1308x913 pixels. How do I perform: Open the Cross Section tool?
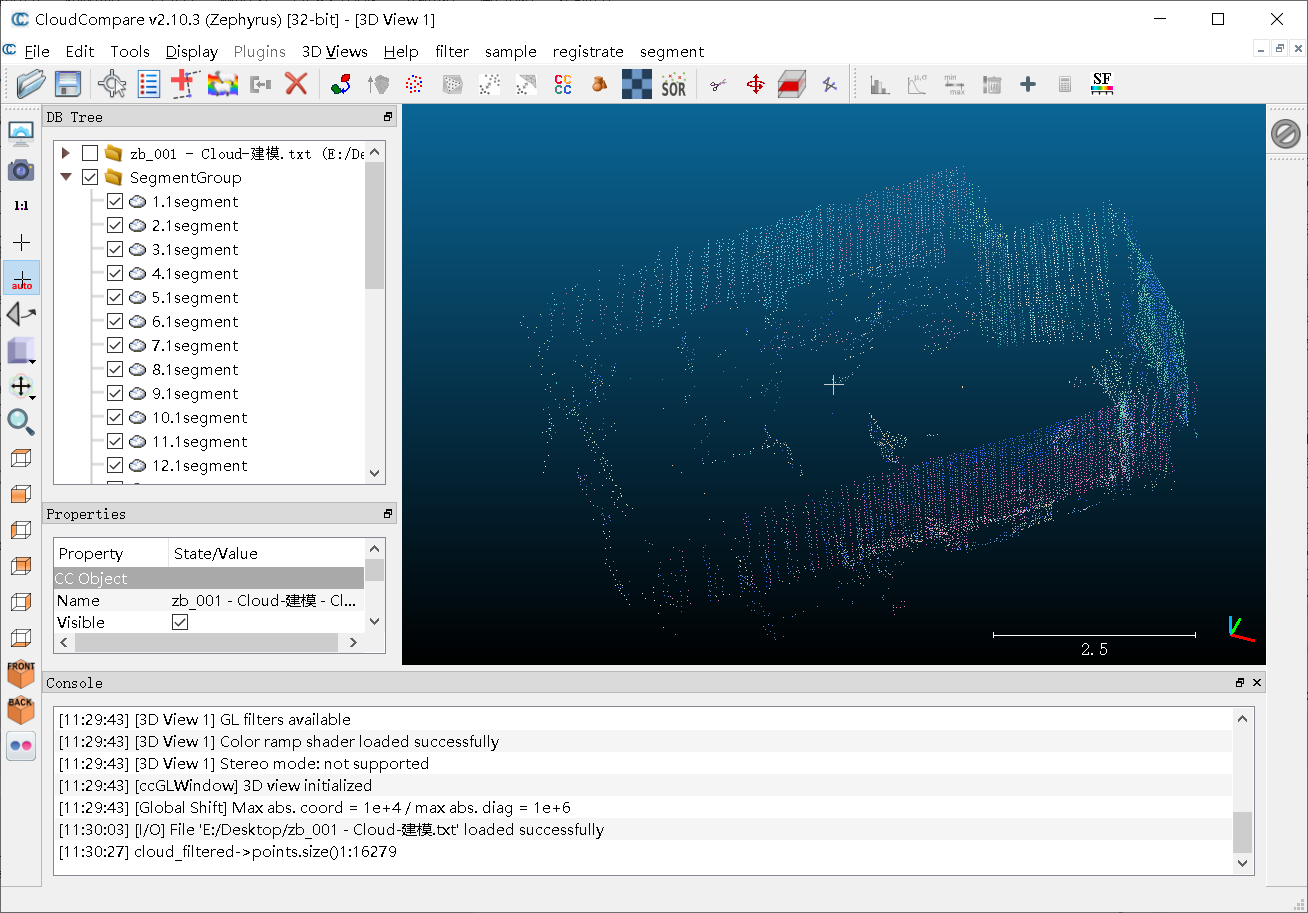(792, 85)
